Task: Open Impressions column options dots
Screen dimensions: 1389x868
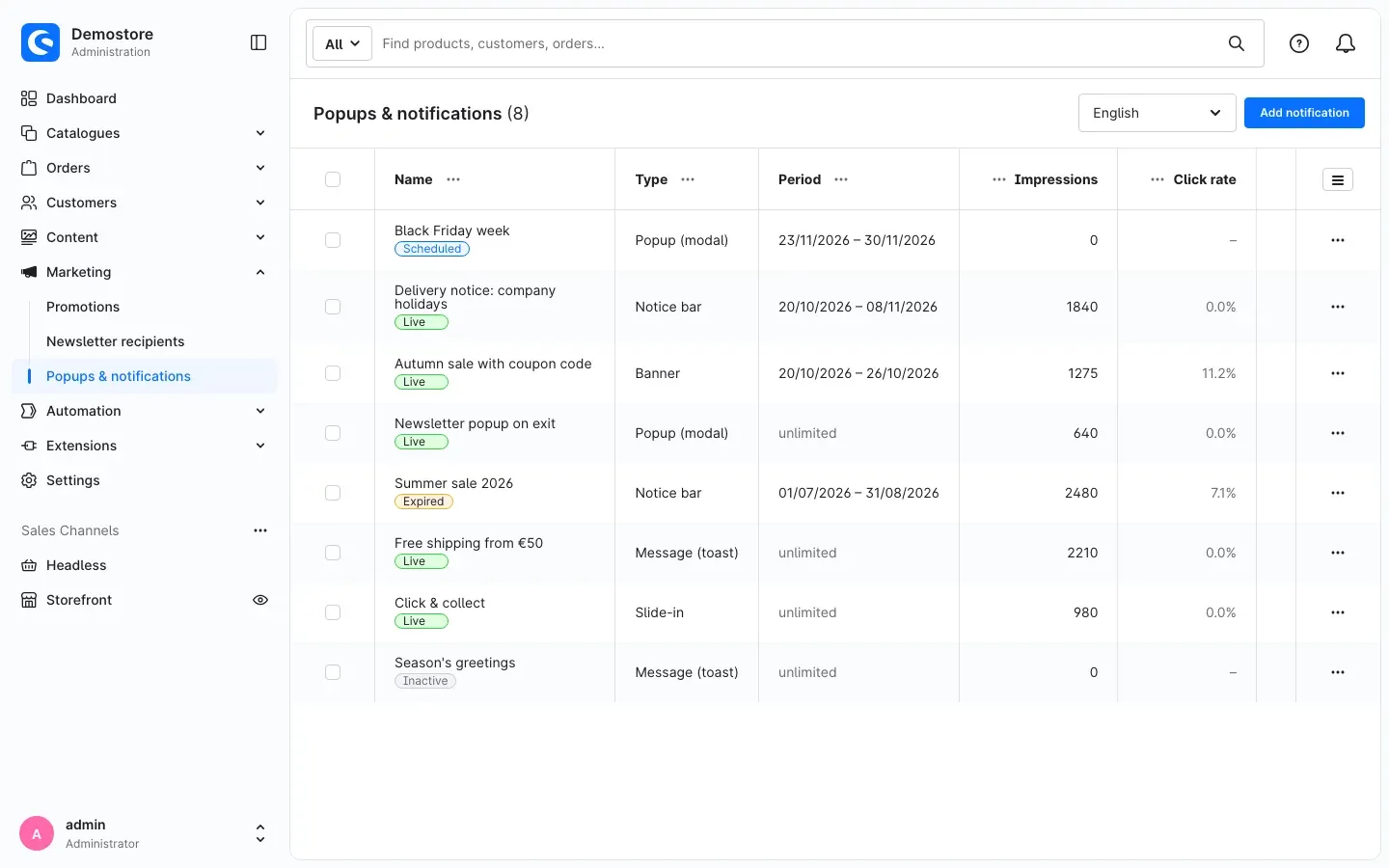Action: [x=999, y=179]
